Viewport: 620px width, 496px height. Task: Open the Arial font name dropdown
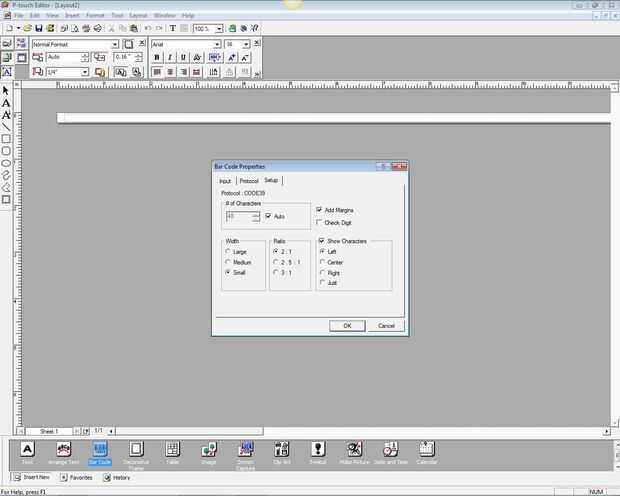(x=217, y=44)
